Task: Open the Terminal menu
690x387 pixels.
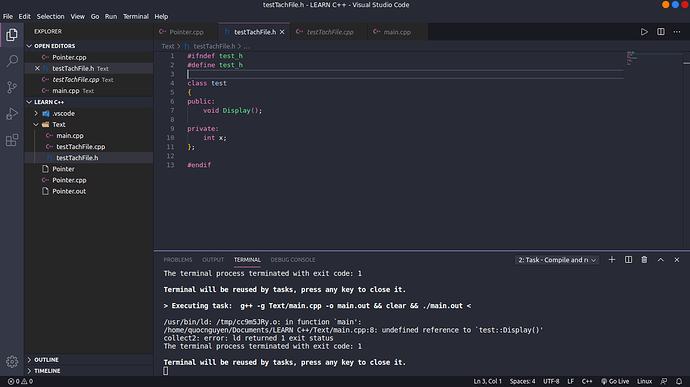Action: pos(136,16)
